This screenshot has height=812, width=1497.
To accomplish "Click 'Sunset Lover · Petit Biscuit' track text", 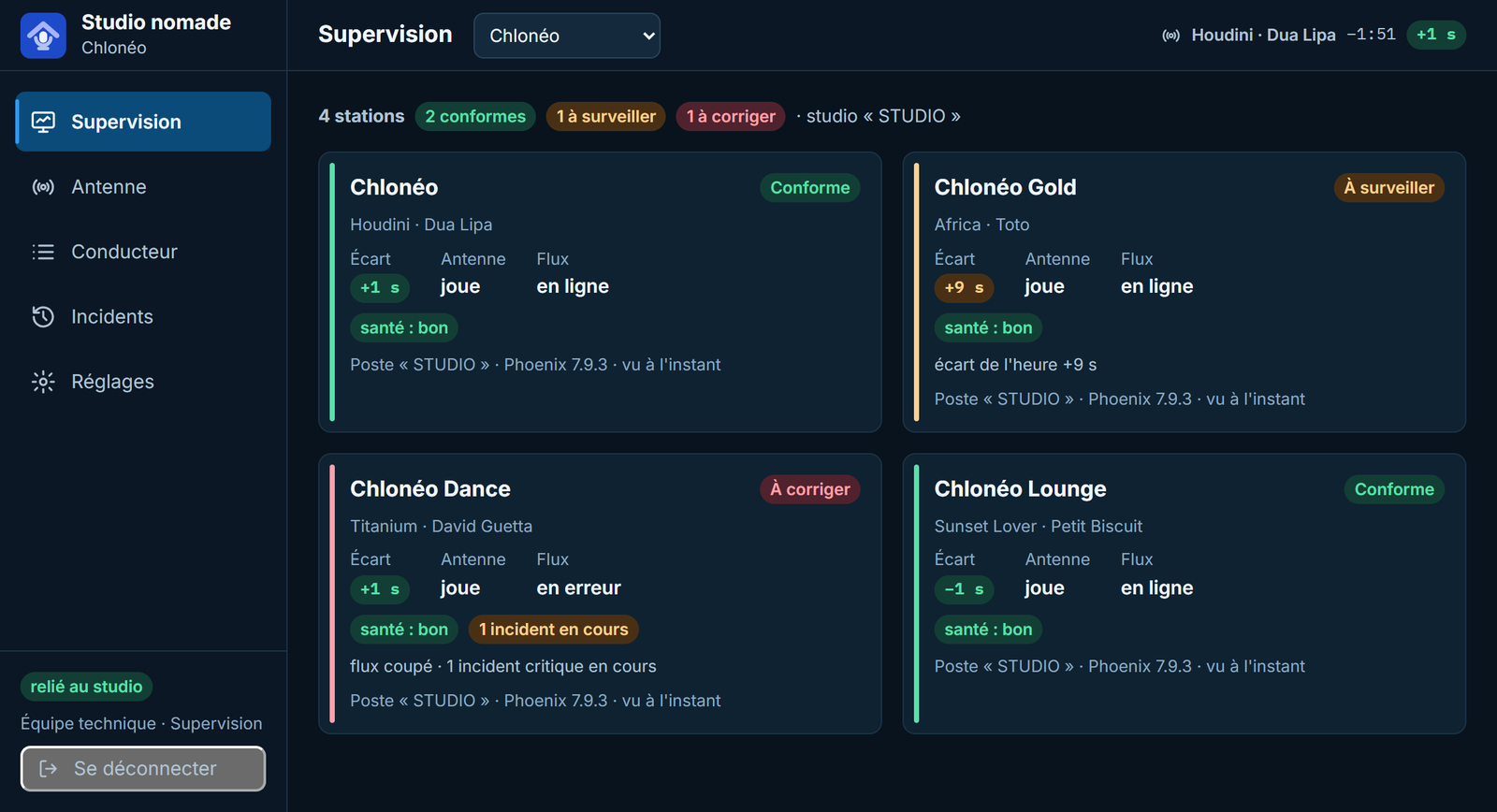I will 1038,527.
